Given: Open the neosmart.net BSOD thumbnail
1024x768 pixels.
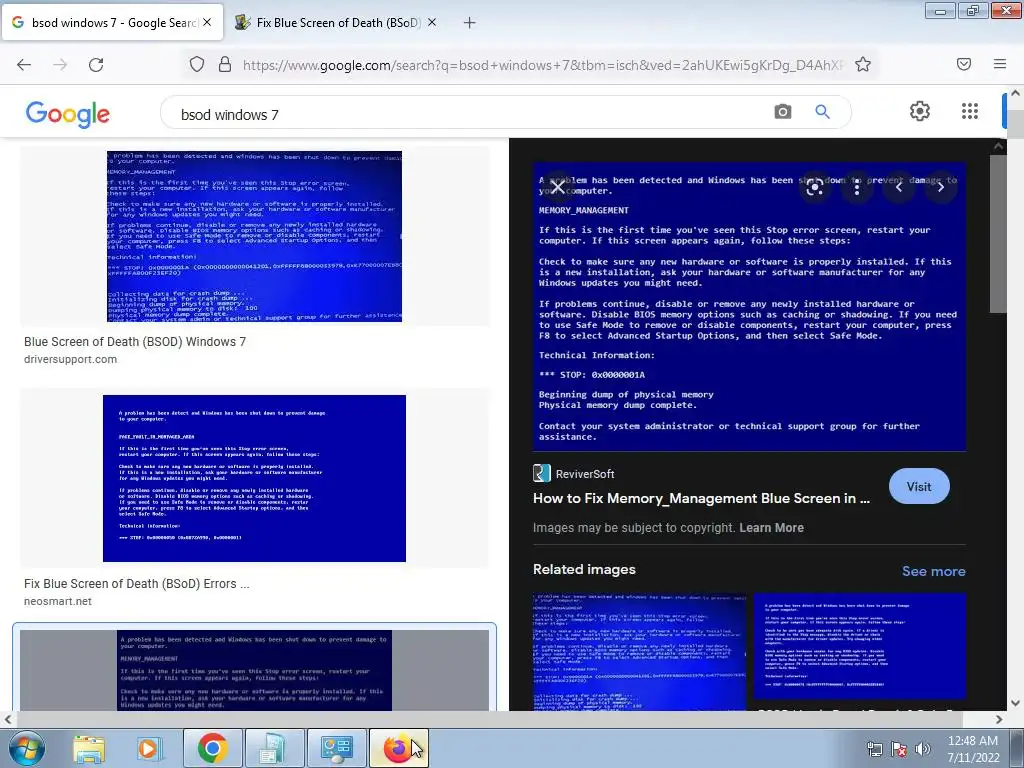Looking at the screenshot, I should coord(255,478).
